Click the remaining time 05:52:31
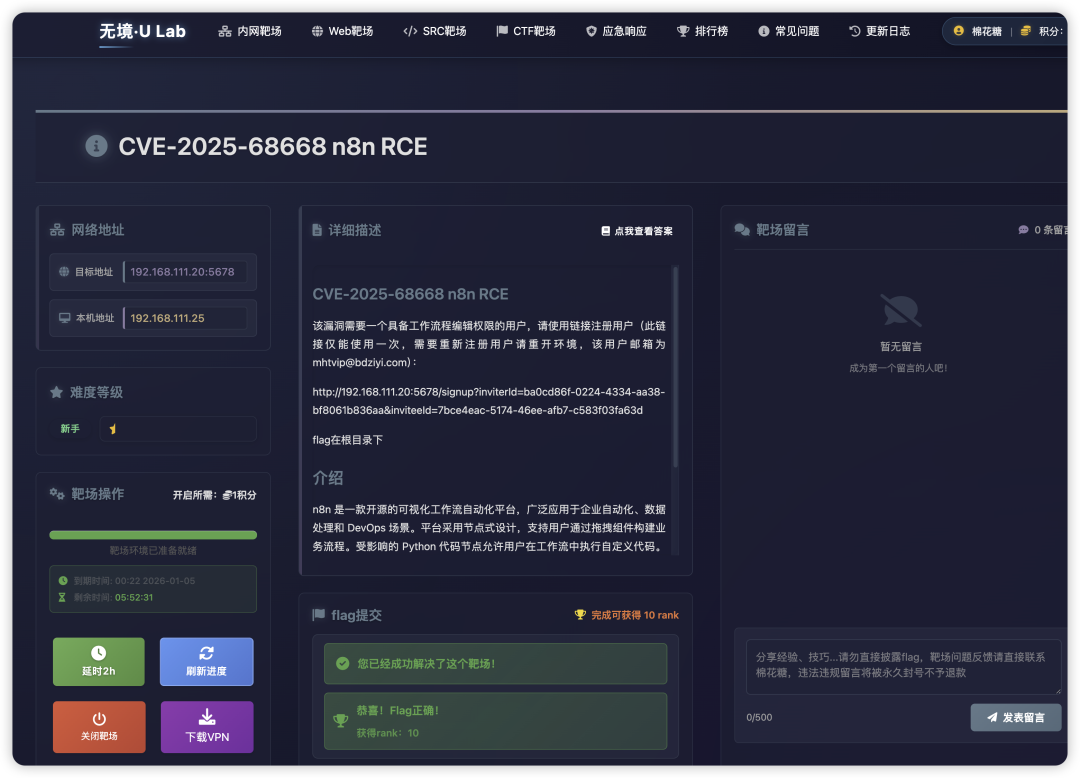This screenshot has width=1080, height=778. 134,598
